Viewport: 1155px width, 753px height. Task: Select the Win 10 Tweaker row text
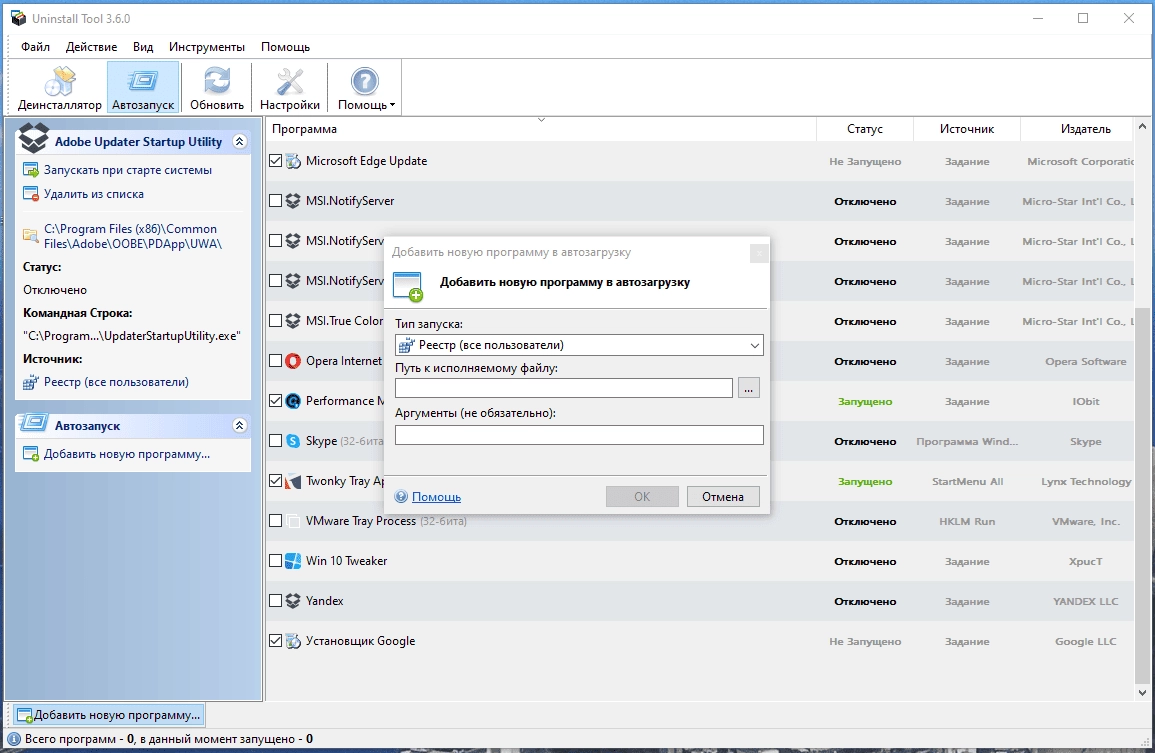click(x=346, y=561)
